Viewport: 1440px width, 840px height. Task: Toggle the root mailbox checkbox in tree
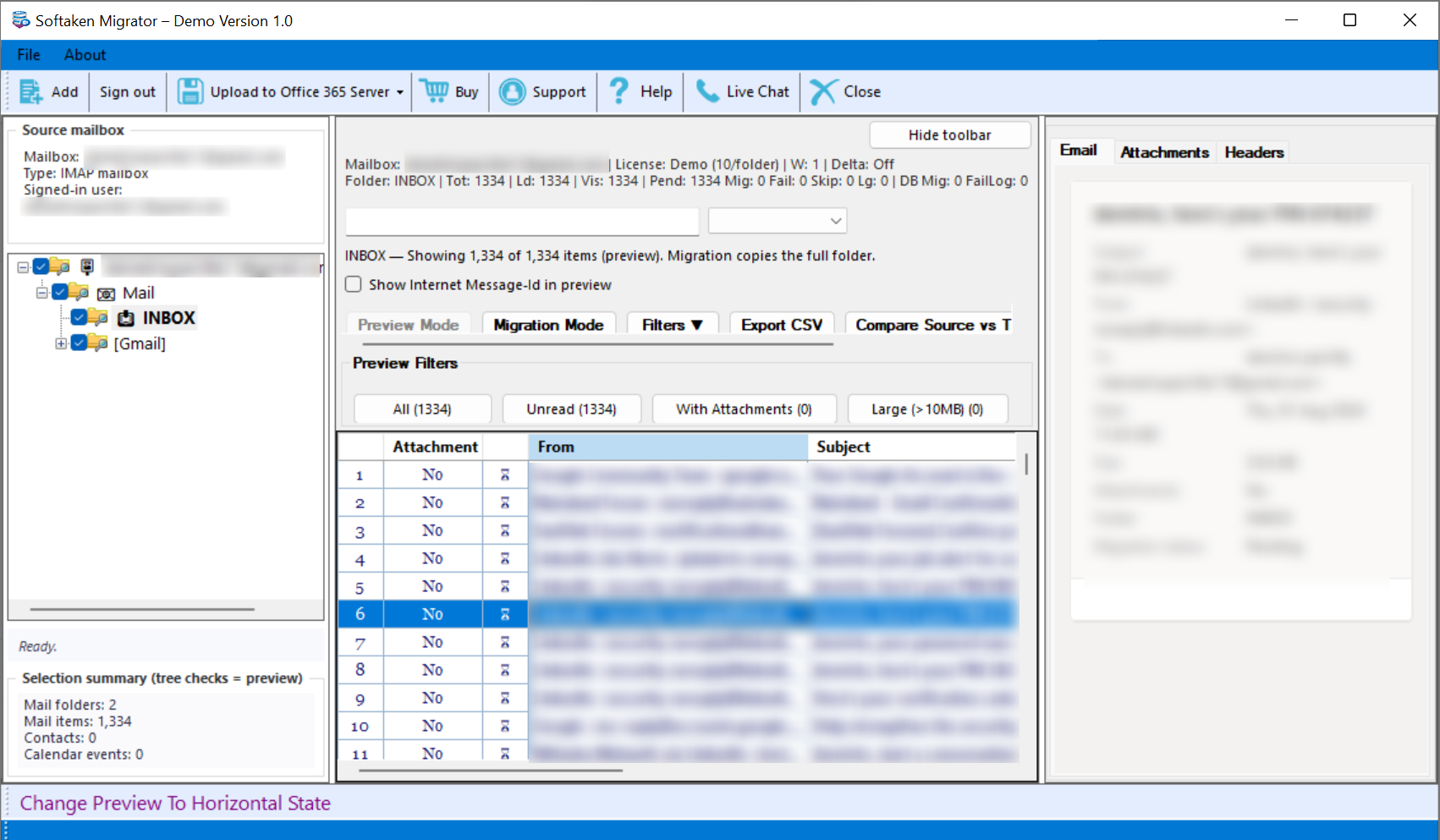click(x=41, y=266)
